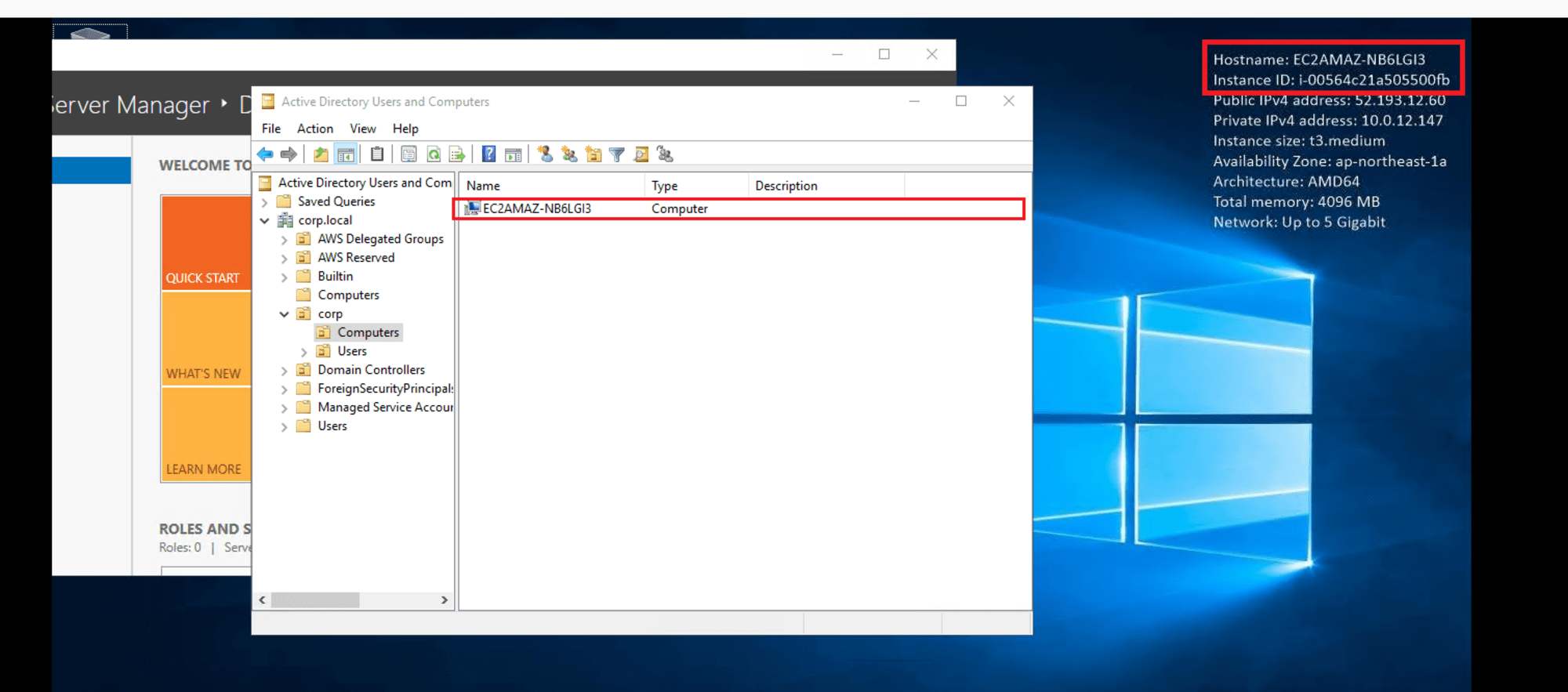This screenshot has width=1568, height=692.
Task: Maximize the Server Manager window
Action: pyautogui.click(x=884, y=54)
